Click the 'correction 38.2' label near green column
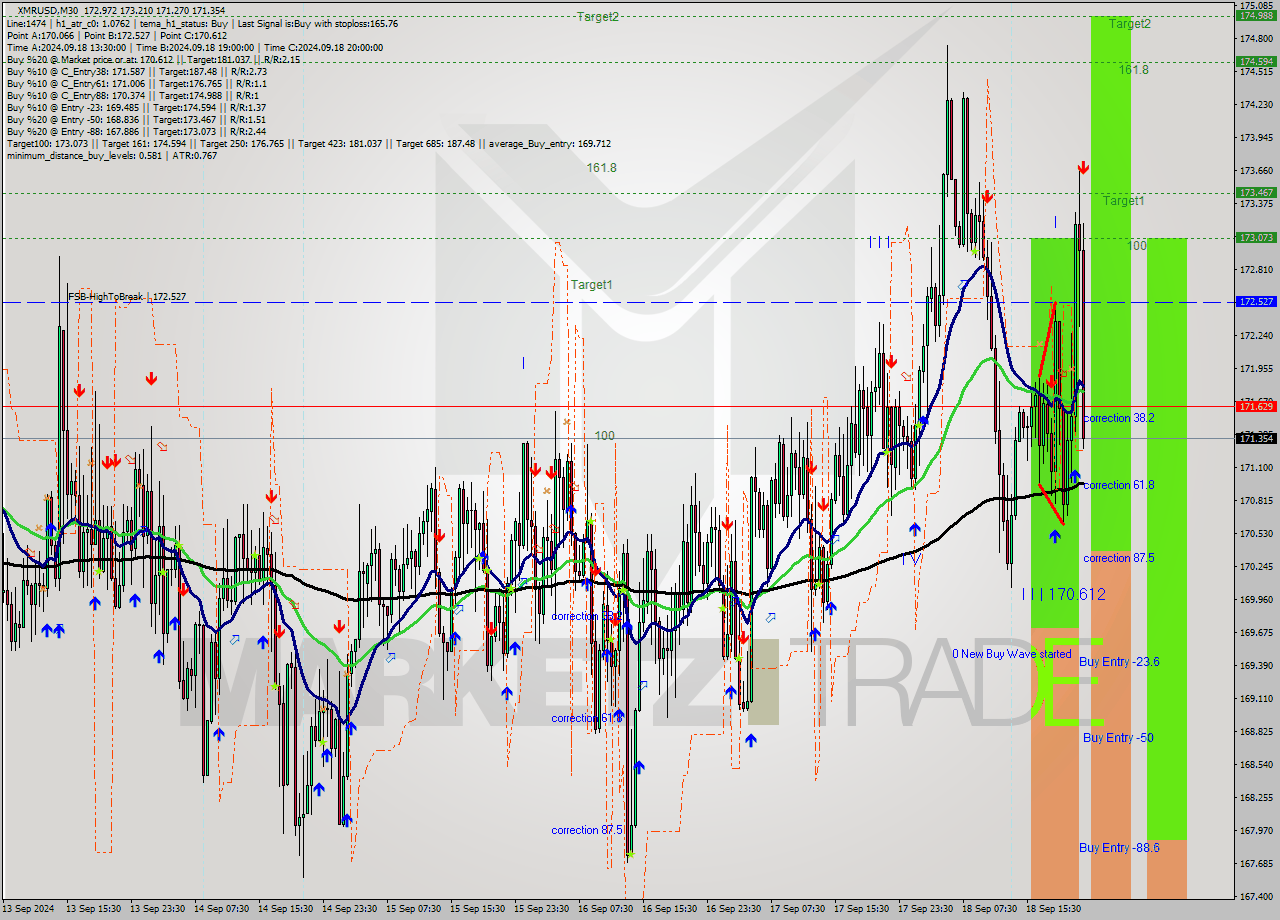The width and height of the screenshot is (1280, 920). (1119, 418)
